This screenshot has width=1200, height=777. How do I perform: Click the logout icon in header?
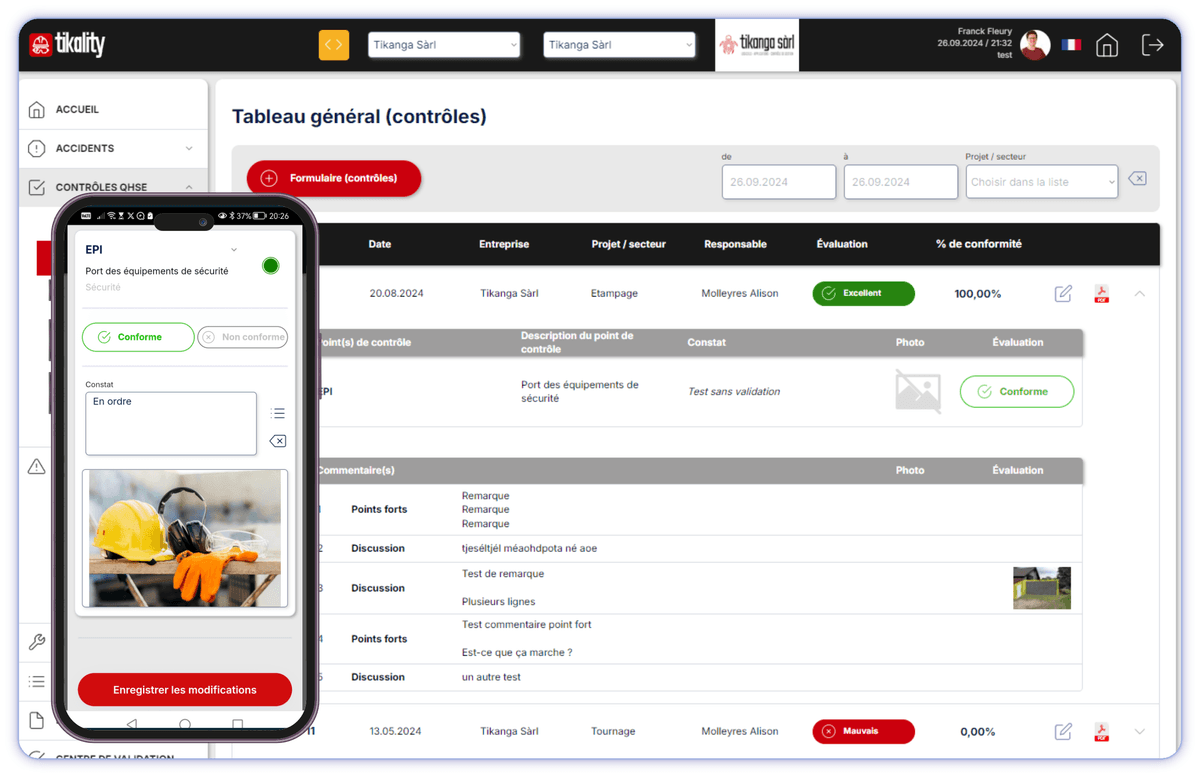[x=1152, y=45]
